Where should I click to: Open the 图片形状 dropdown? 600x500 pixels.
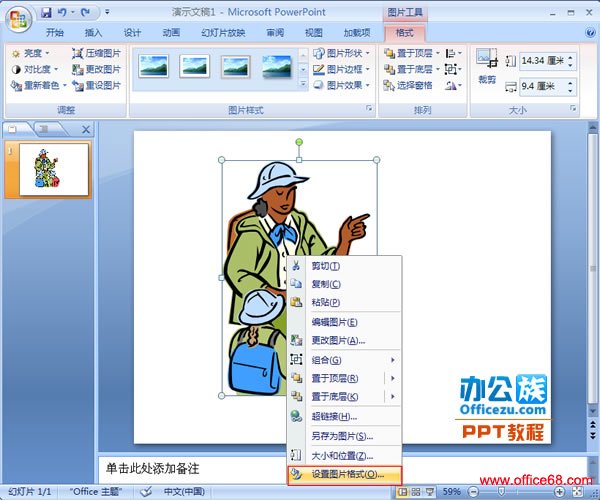click(x=341, y=53)
